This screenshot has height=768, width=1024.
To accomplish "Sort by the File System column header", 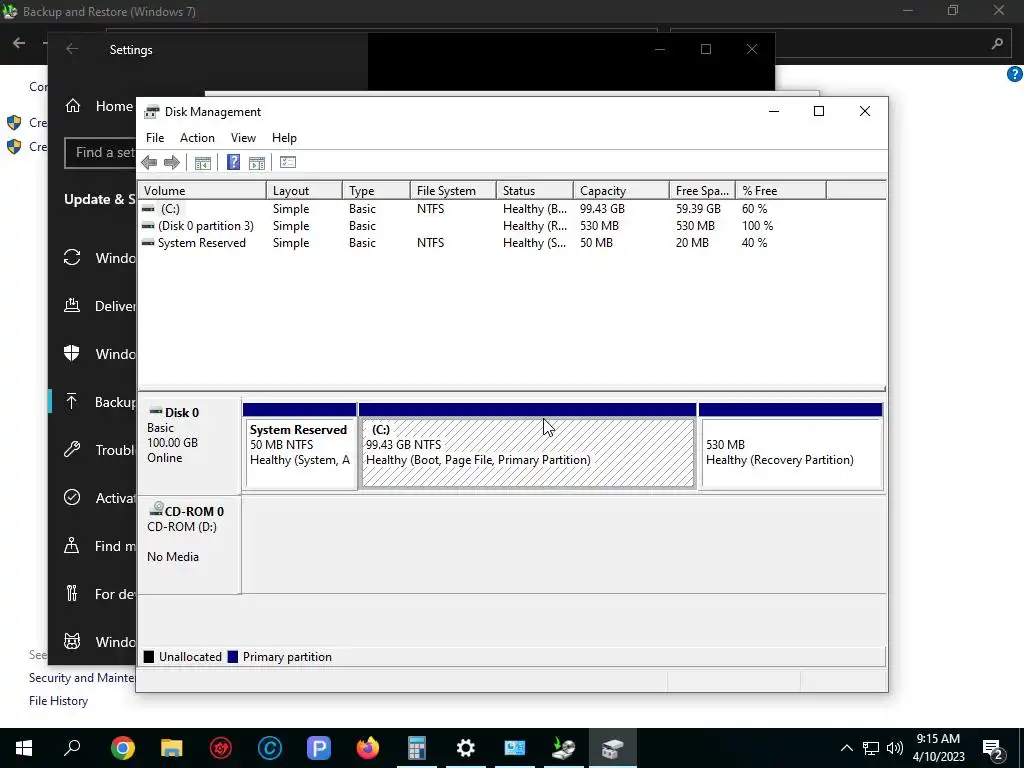I will coord(453,191).
